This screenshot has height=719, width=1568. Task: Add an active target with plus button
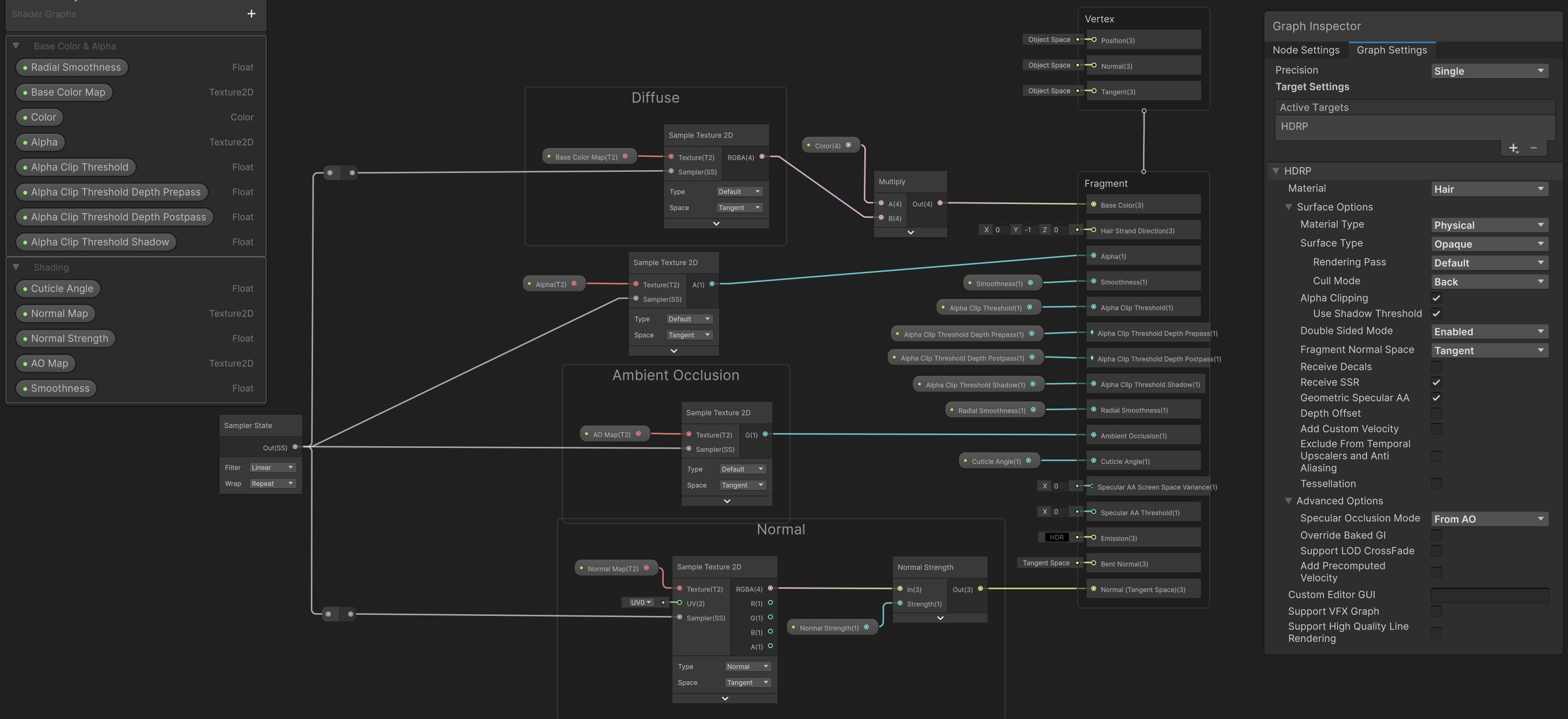click(1513, 148)
